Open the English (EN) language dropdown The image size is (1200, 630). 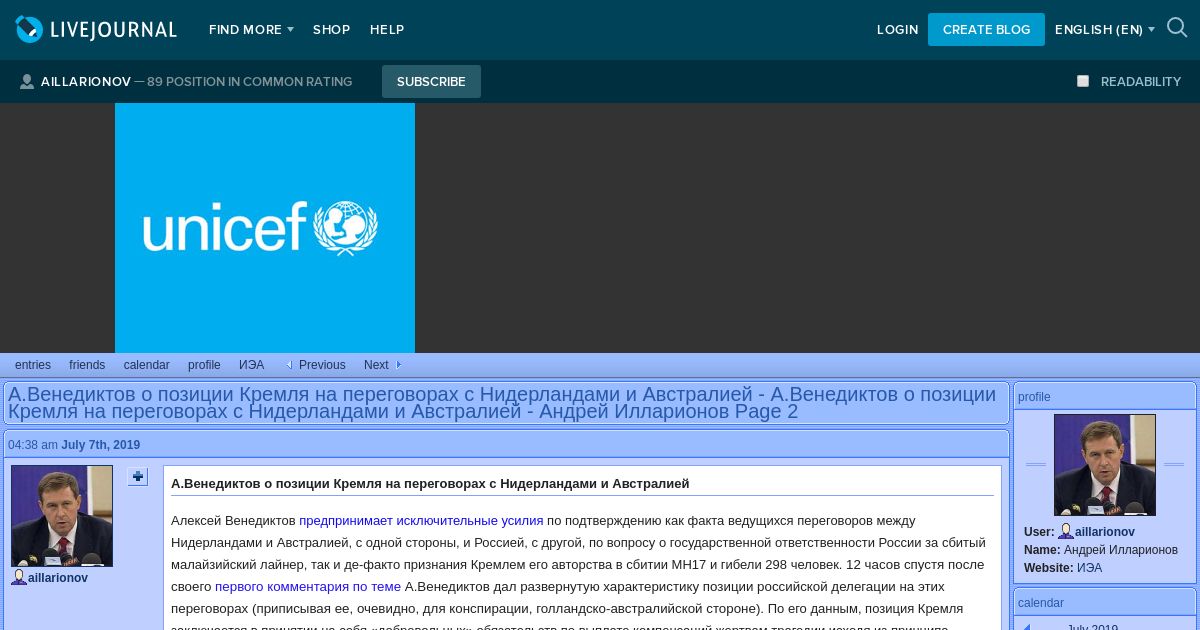(1105, 30)
